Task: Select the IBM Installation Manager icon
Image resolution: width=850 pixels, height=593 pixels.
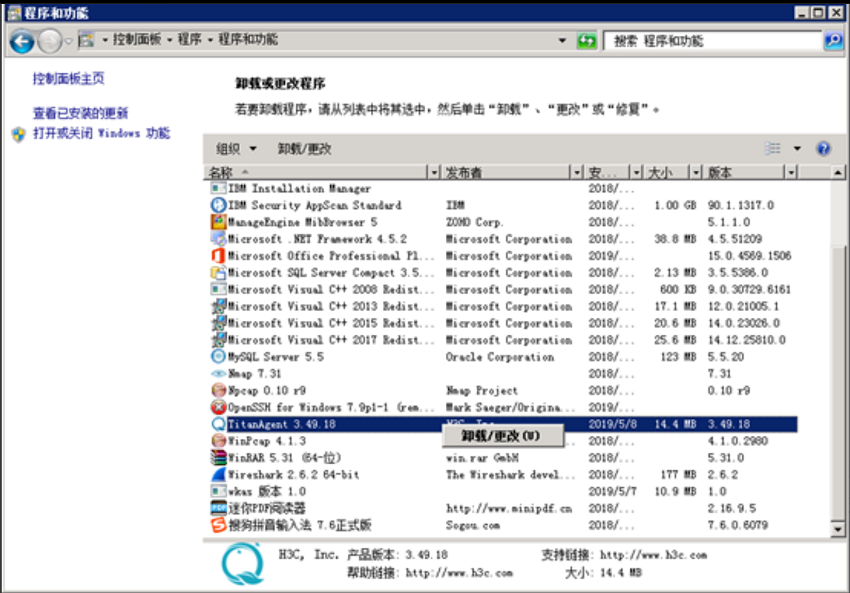Action: point(218,188)
